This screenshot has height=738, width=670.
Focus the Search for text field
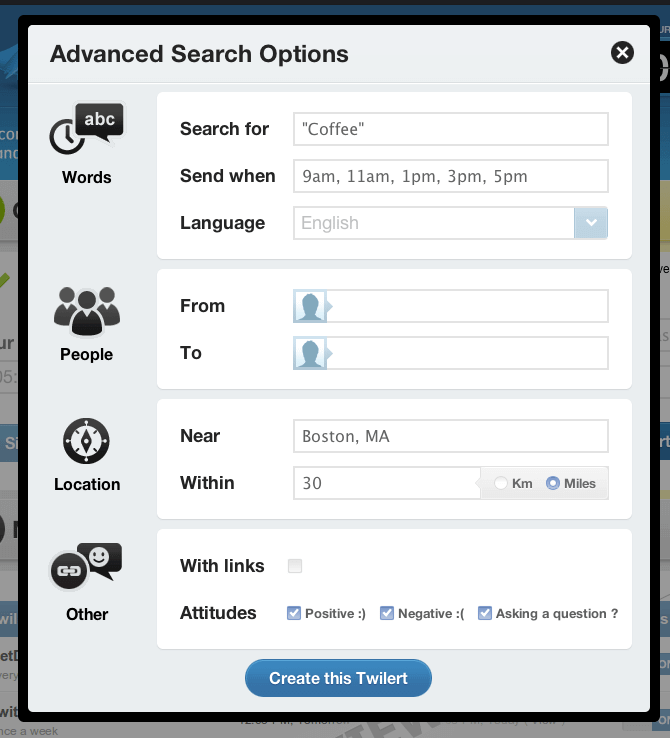[x=451, y=129]
